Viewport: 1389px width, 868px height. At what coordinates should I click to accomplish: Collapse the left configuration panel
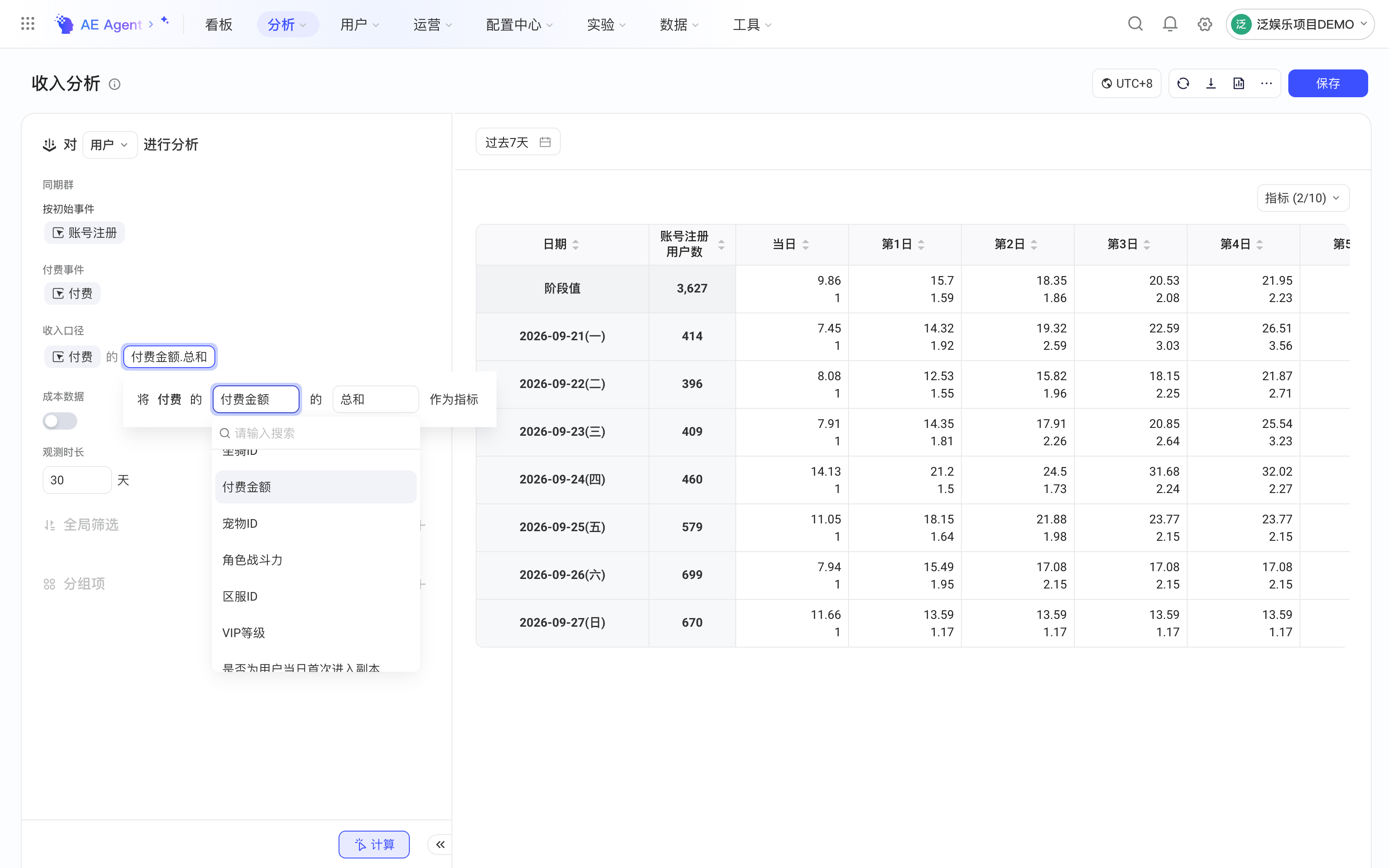click(440, 844)
